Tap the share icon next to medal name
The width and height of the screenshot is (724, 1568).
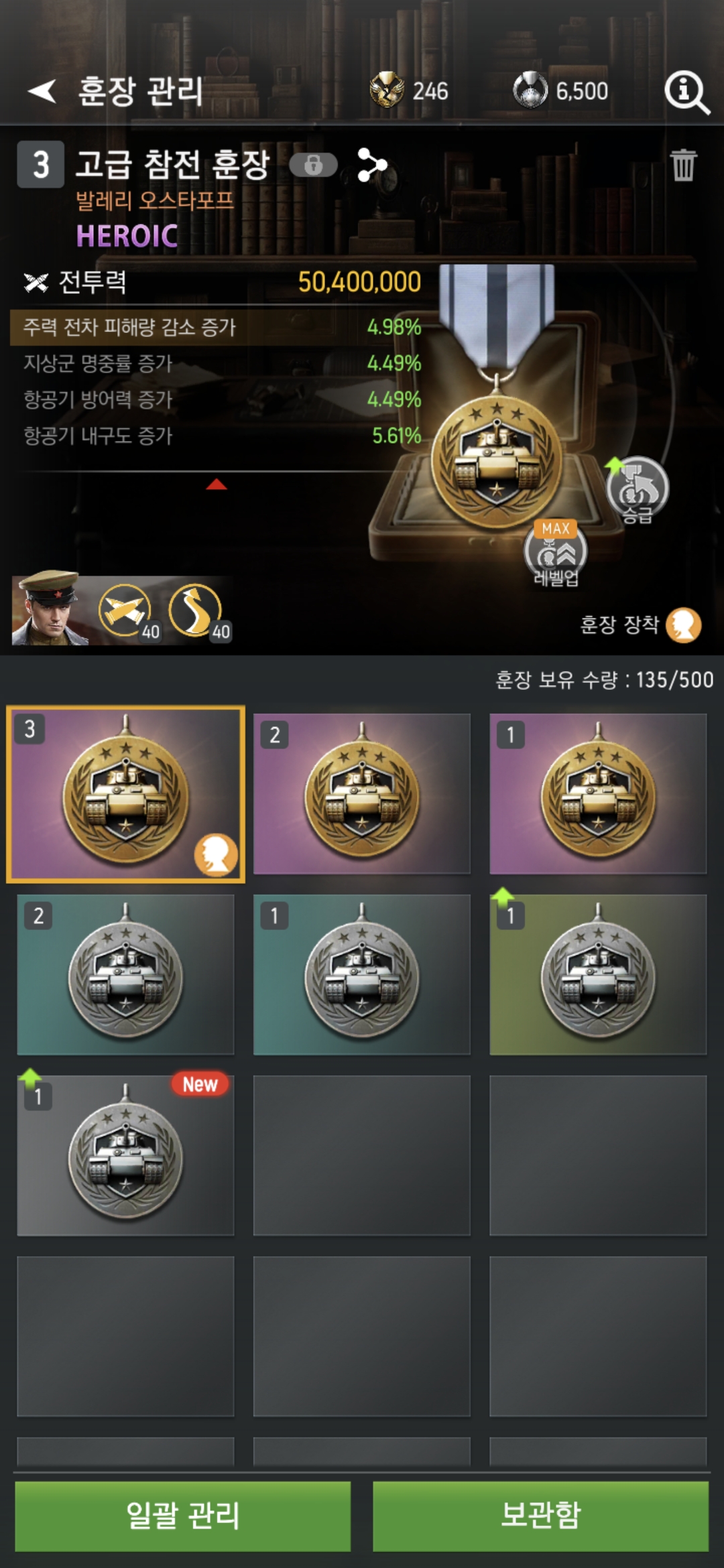pyautogui.click(x=372, y=165)
